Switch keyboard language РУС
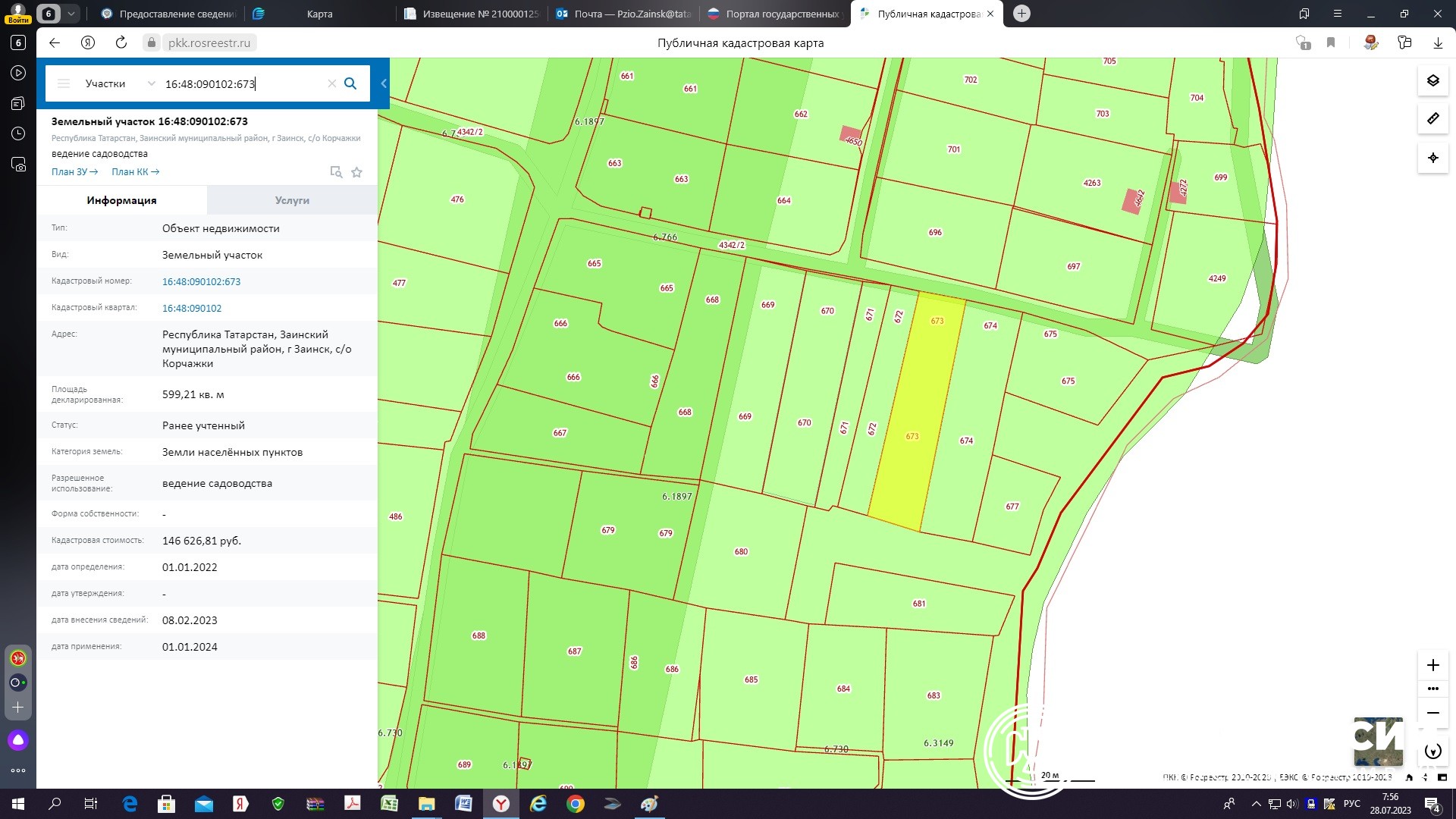The image size is (1456, 819). coord(1352,804)
